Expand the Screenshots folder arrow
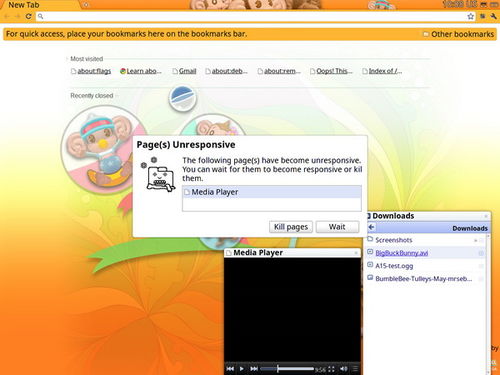 (x=476, y=240)
